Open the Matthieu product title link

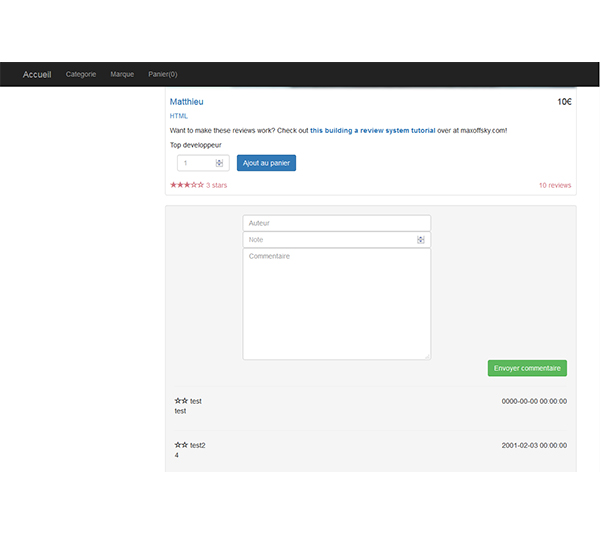[187, 102]
